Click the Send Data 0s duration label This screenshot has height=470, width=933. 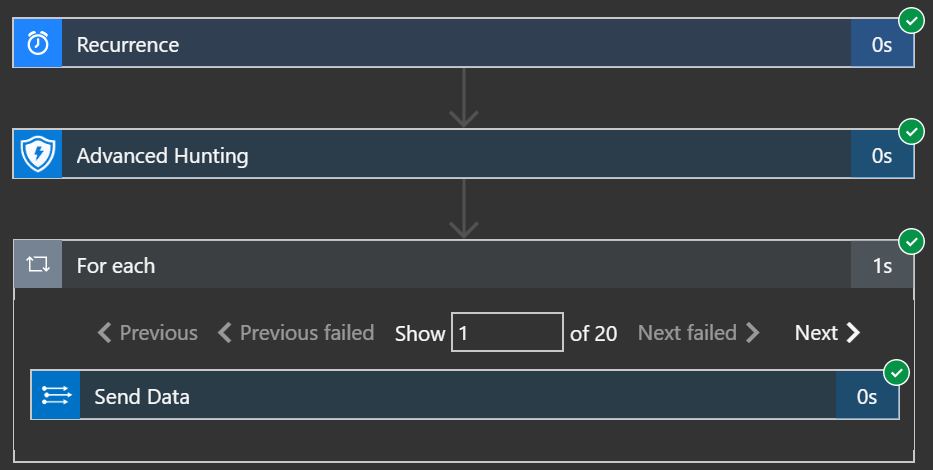867,397
